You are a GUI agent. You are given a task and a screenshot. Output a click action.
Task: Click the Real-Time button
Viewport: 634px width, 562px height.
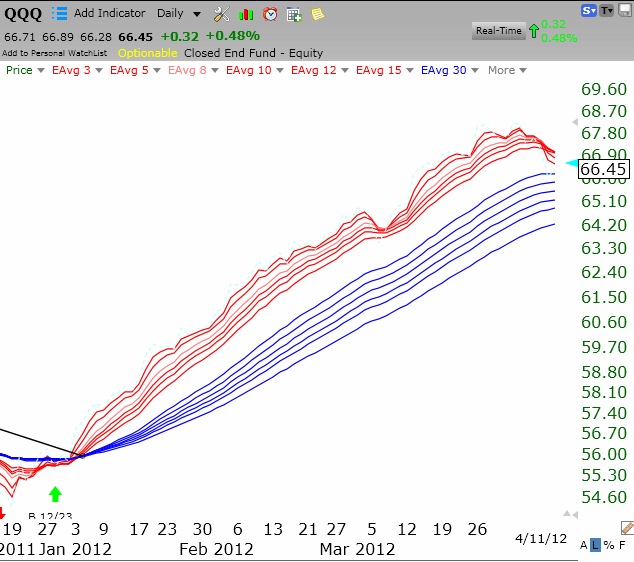click(x=499, y=31)
